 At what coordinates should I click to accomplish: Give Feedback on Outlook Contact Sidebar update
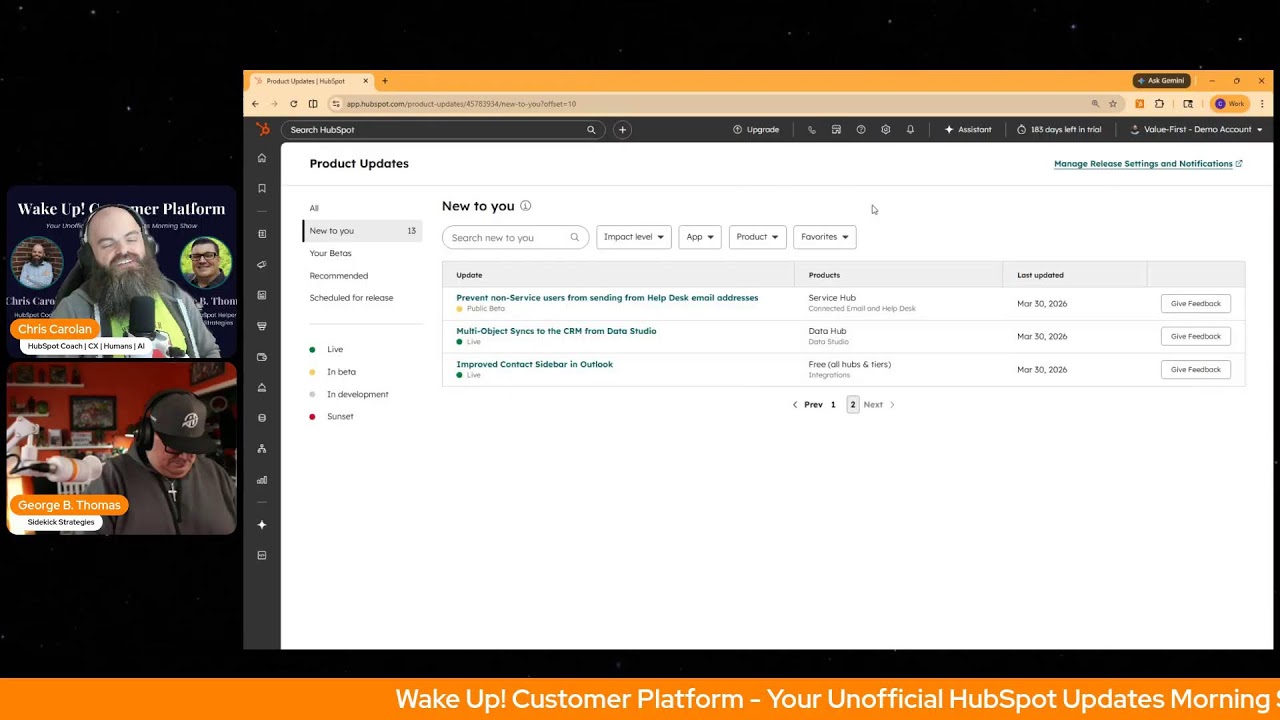tap(1196, 369)
